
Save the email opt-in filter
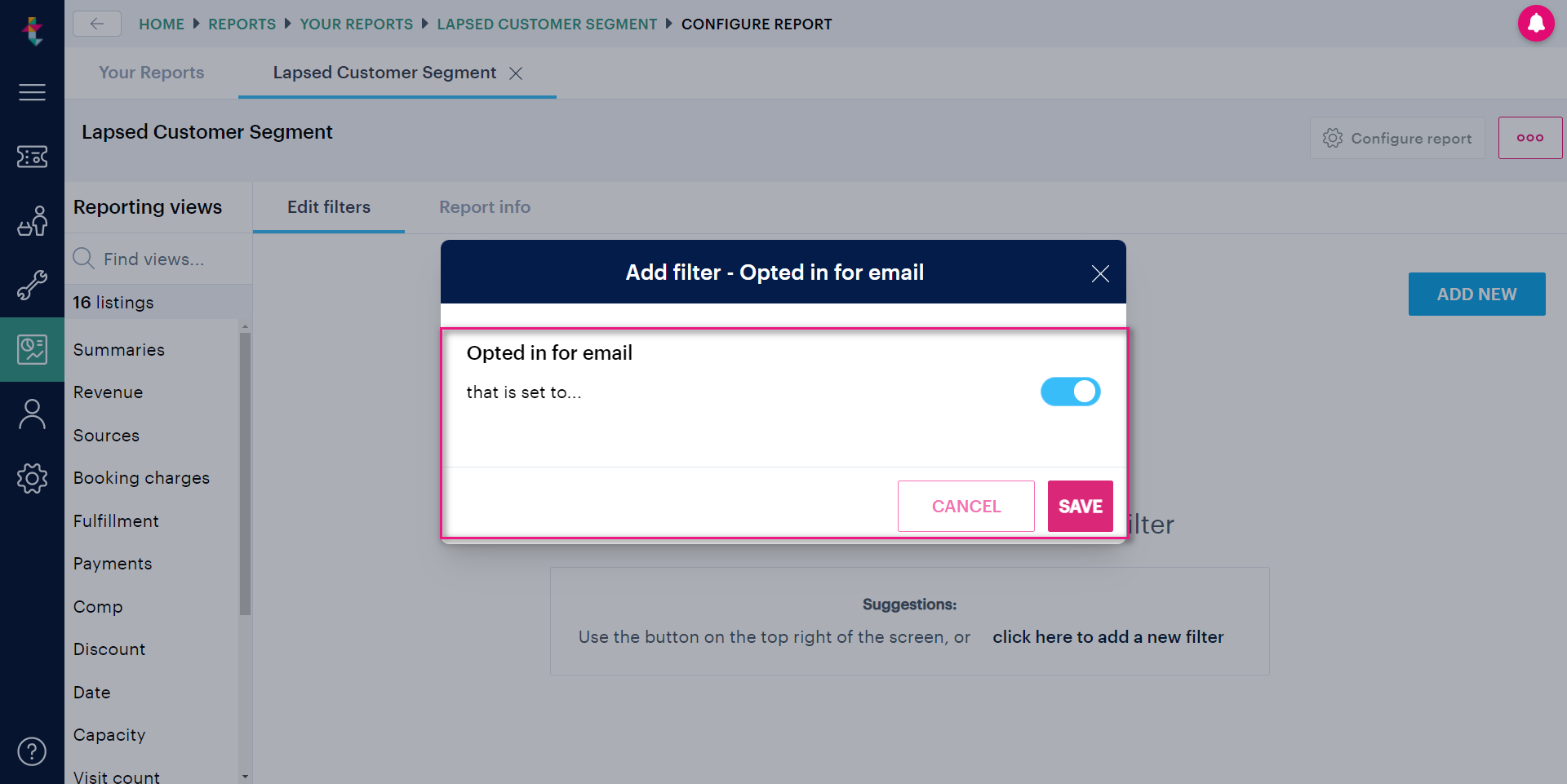1080,506
